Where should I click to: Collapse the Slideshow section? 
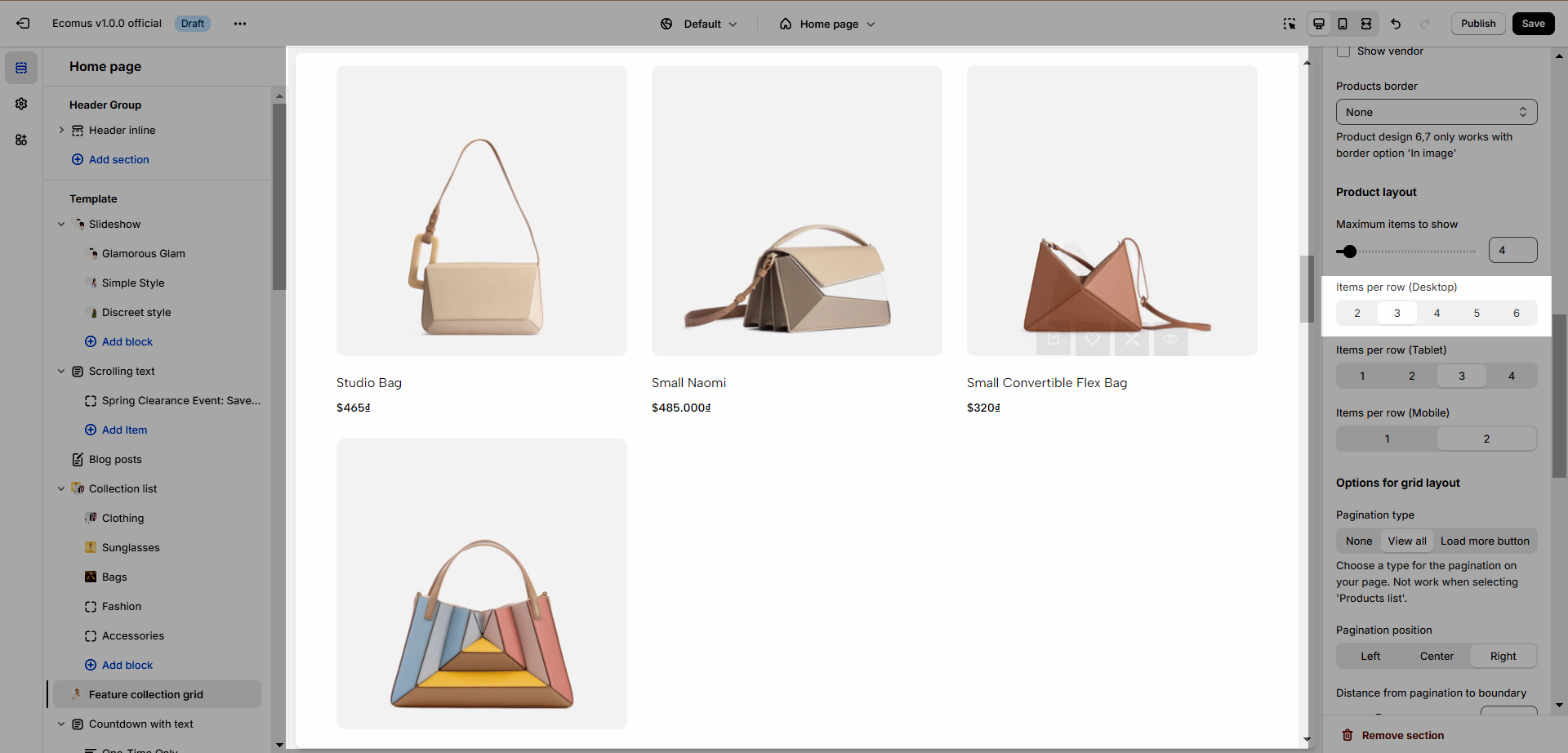click(x=61, y=224)
